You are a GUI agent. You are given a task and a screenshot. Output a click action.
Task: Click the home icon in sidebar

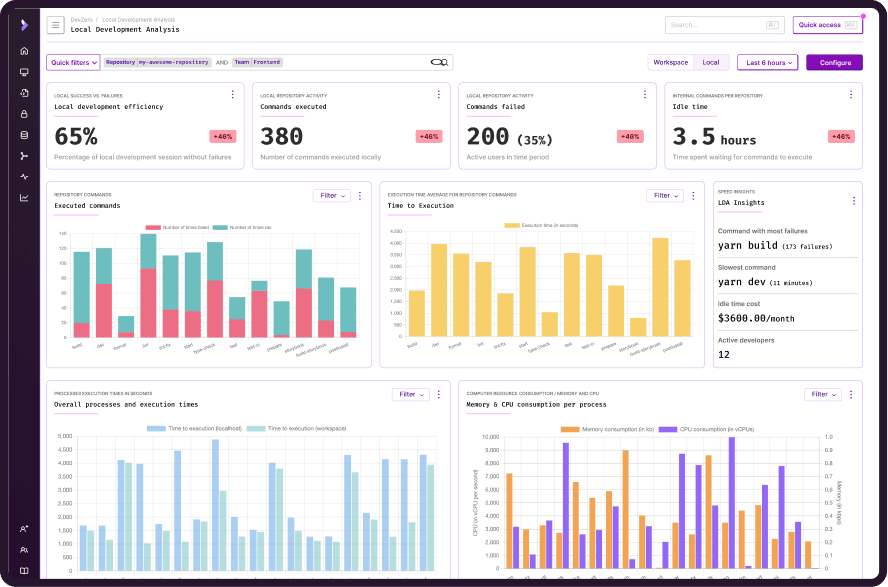click(x=24, y=51)
